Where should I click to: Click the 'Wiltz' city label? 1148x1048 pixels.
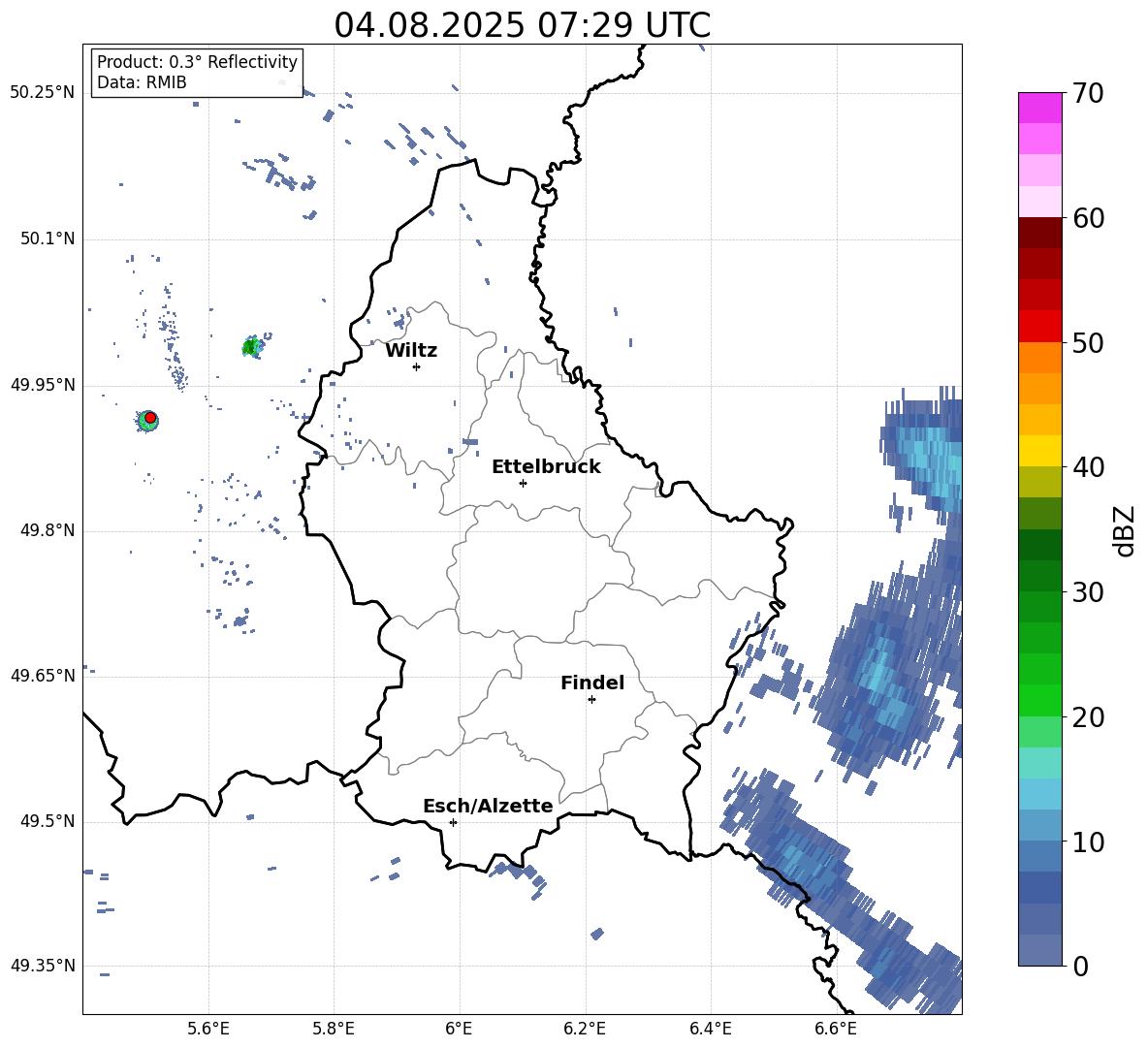[x=411, y=351]
